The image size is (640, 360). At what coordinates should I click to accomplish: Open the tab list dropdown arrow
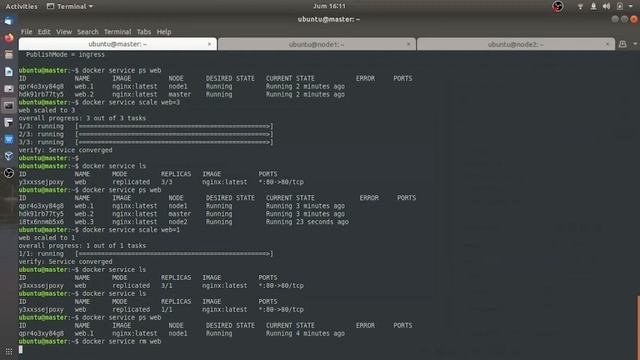click(x=635, y=44)
